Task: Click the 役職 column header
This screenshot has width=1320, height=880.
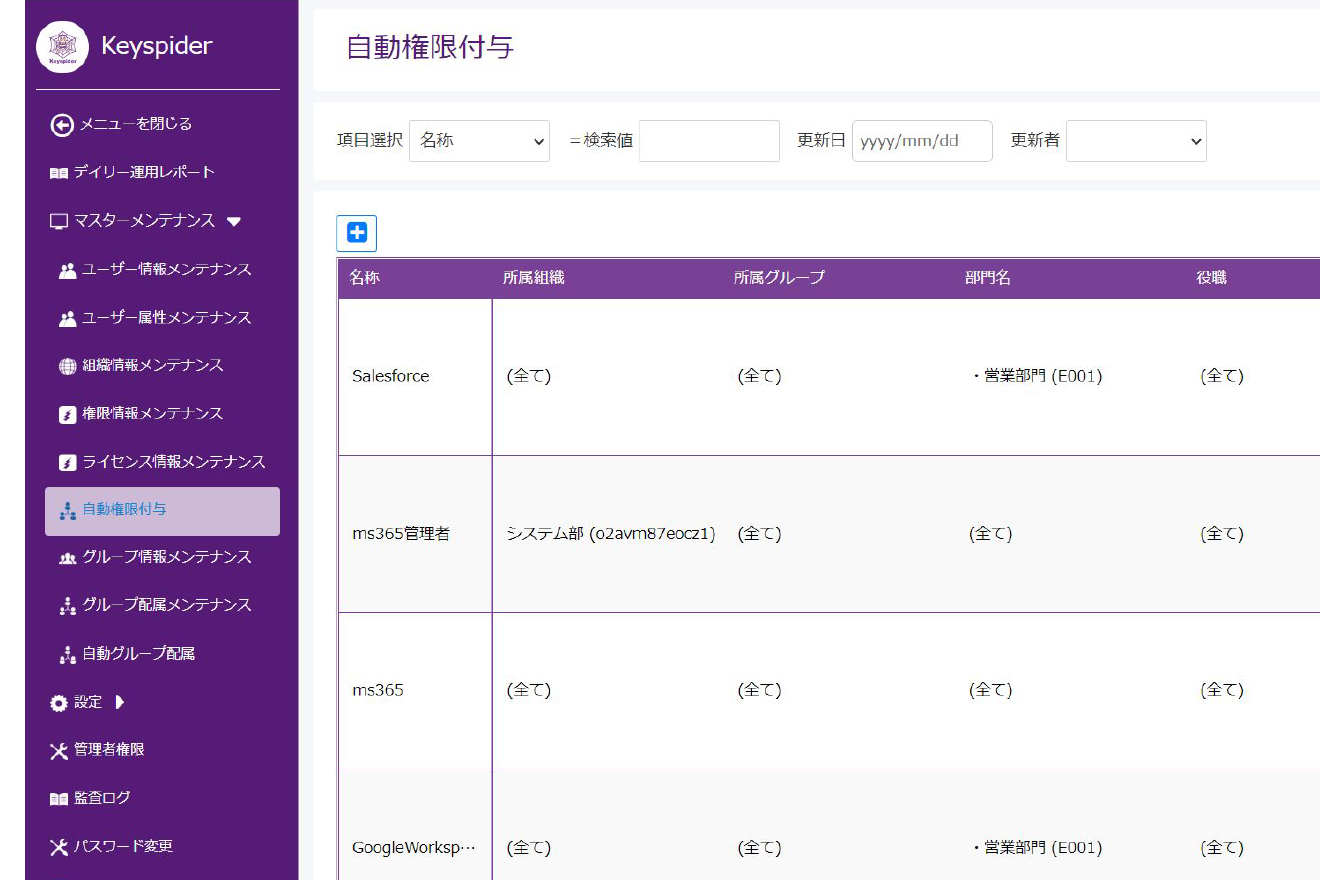Action: point(1211,278)
